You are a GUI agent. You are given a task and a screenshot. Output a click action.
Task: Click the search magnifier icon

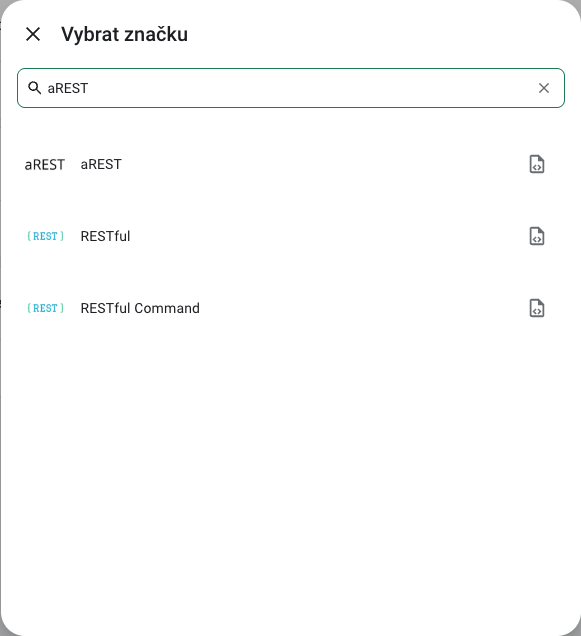[x=34, y=88]
